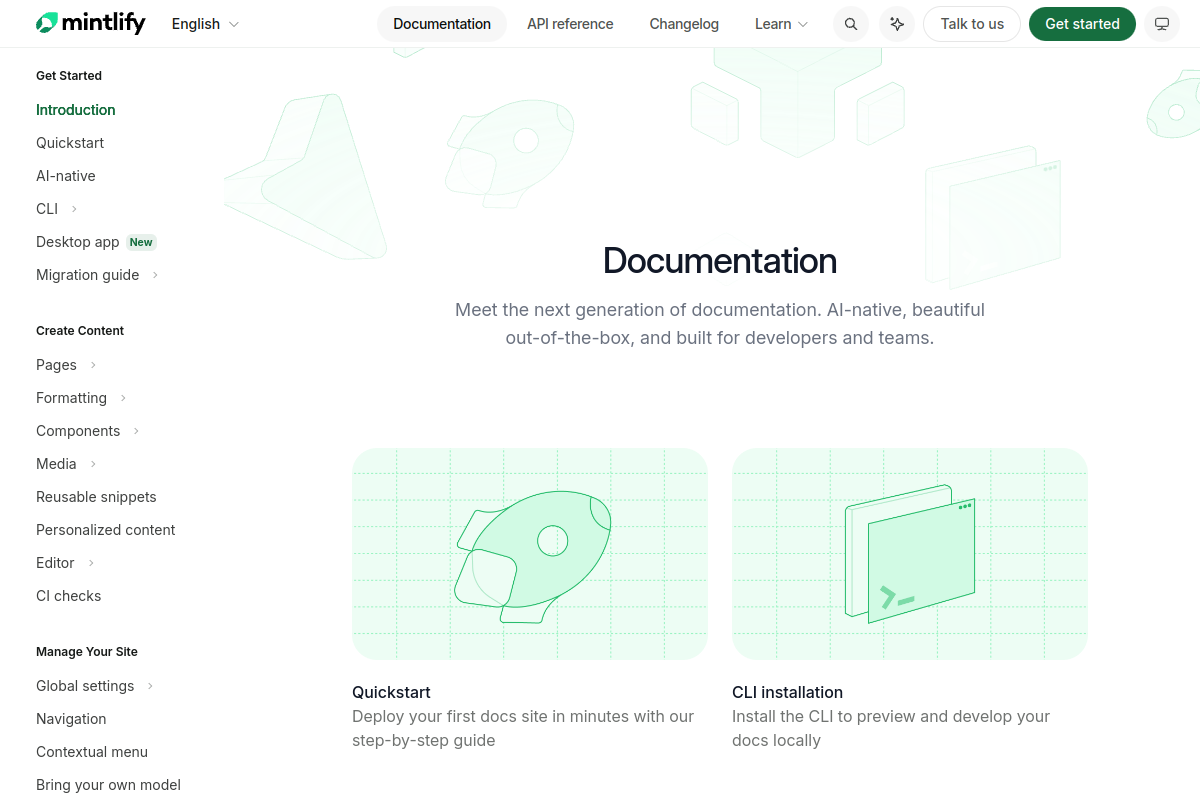Open the CLI installation card title

click(x=787, y=692)
